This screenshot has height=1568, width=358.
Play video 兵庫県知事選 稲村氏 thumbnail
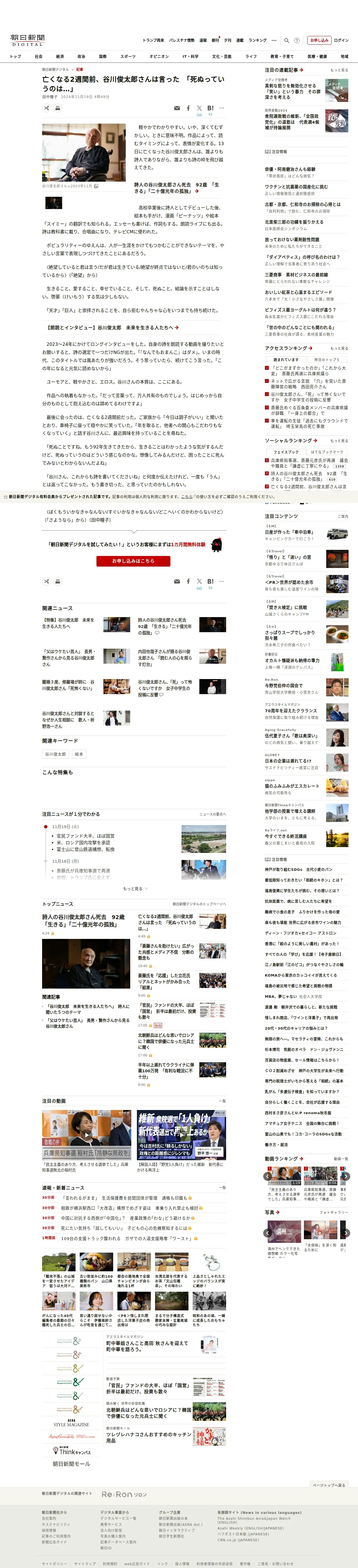tap(86, 1135)
